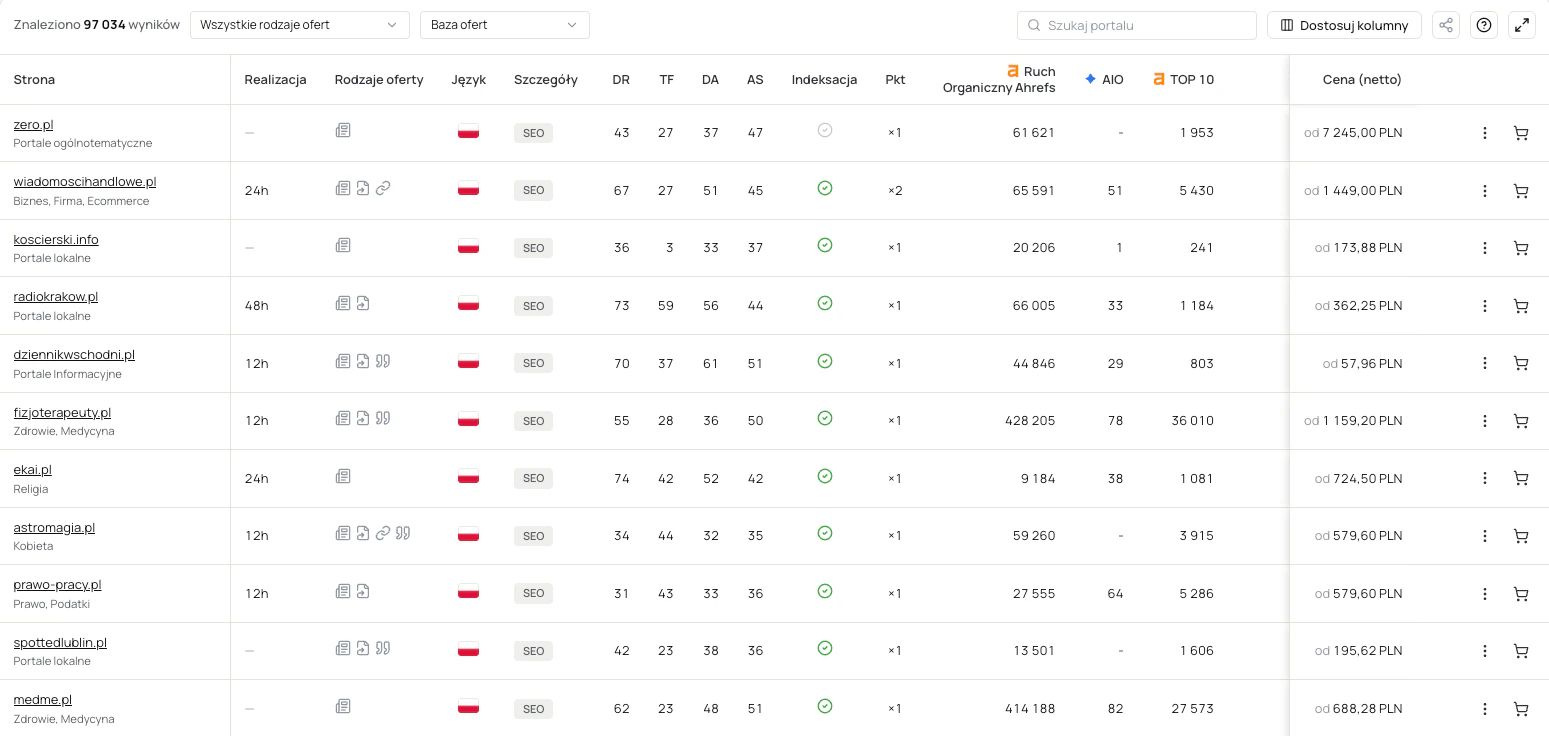Image resolution: width=1549 pixels, height=736 pixels.
Task: Click the Polish flag for radiokrakow.pl
Action: [468, 303]
